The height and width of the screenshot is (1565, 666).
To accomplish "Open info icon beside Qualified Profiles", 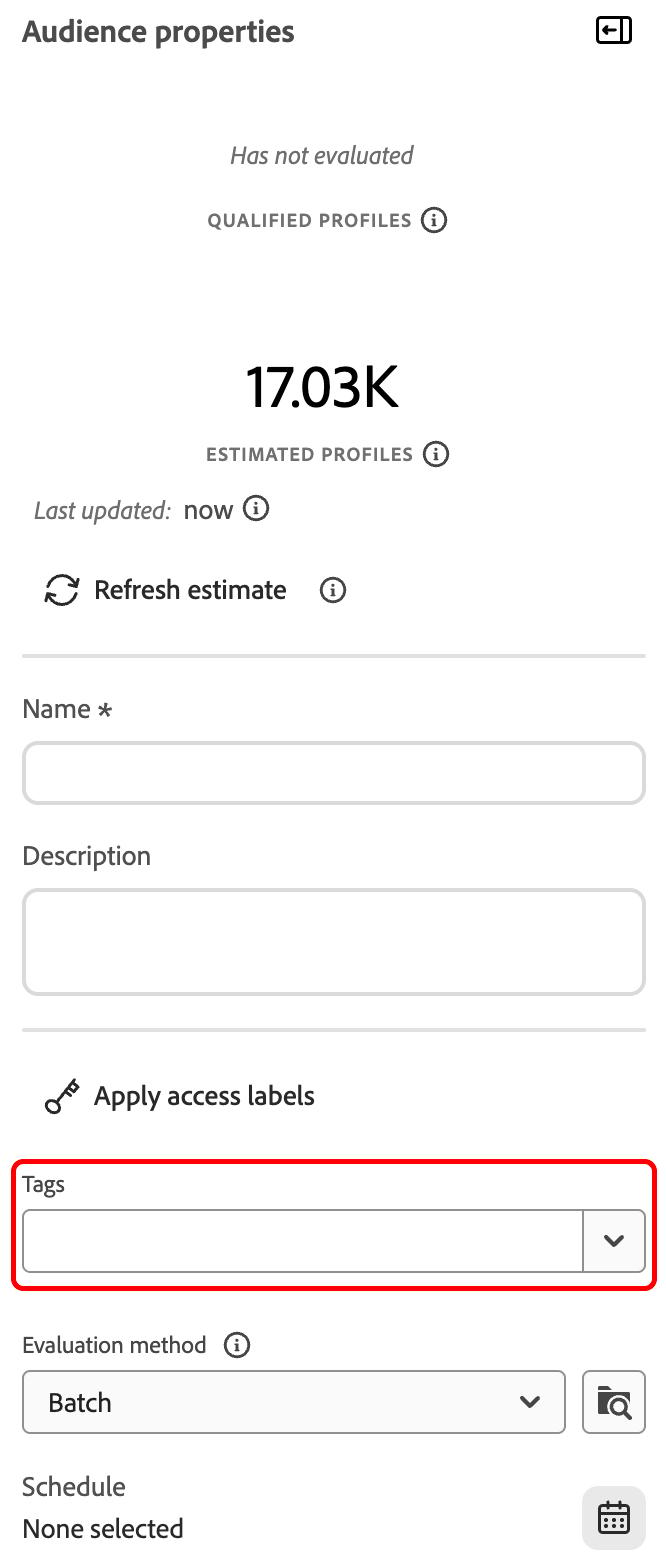I will tap(434, 220).
